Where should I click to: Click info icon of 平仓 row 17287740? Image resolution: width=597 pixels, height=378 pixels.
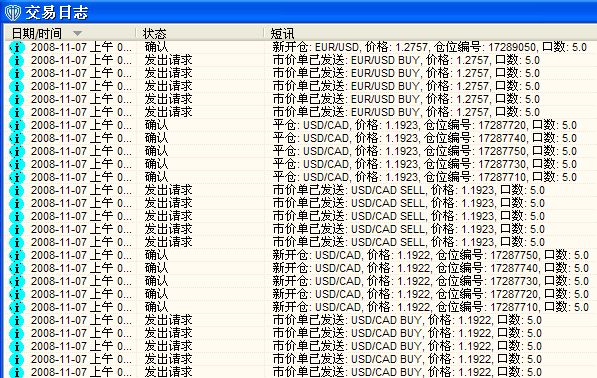16,138
